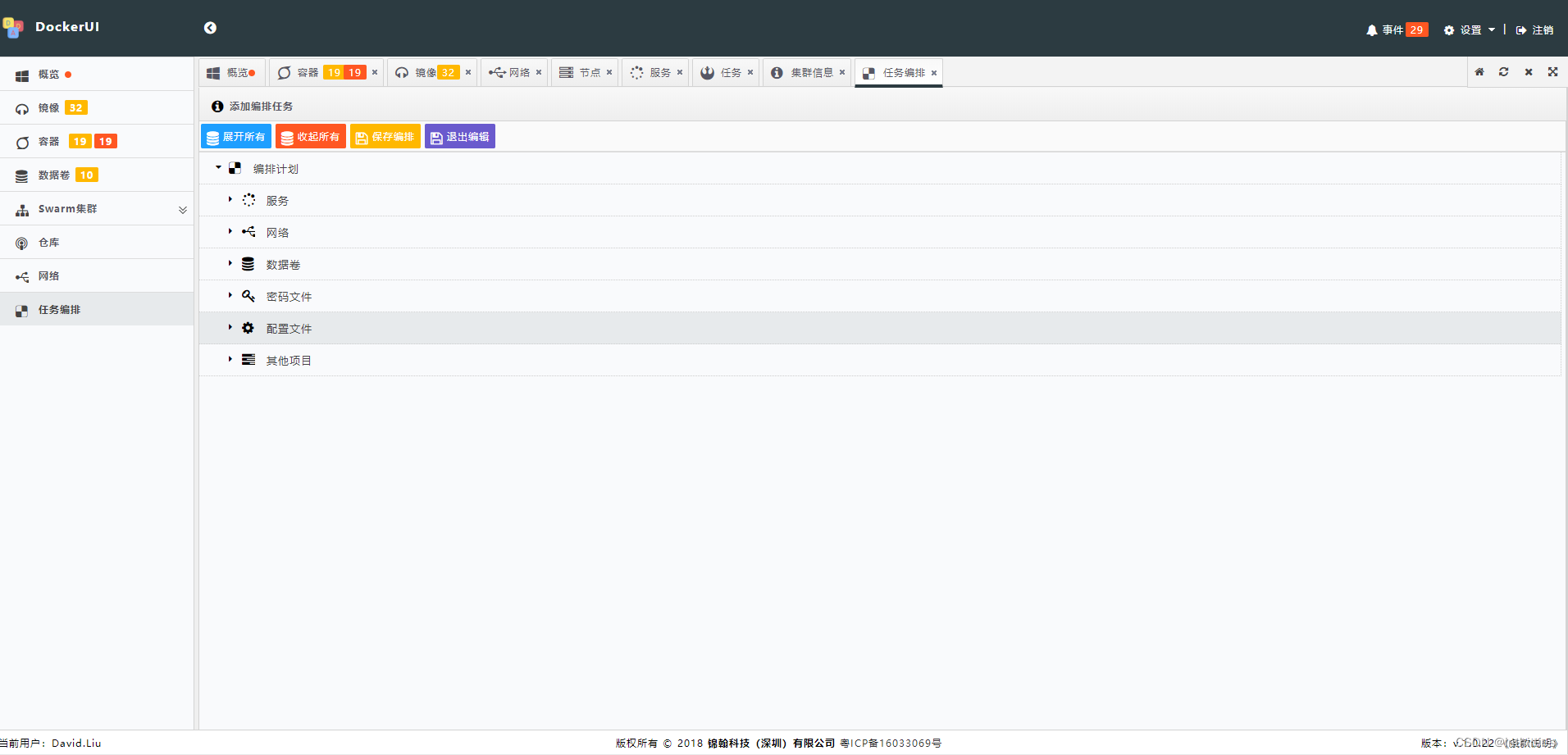Expand the 配置文件 tree node
1568x755 pixels.
230,327
